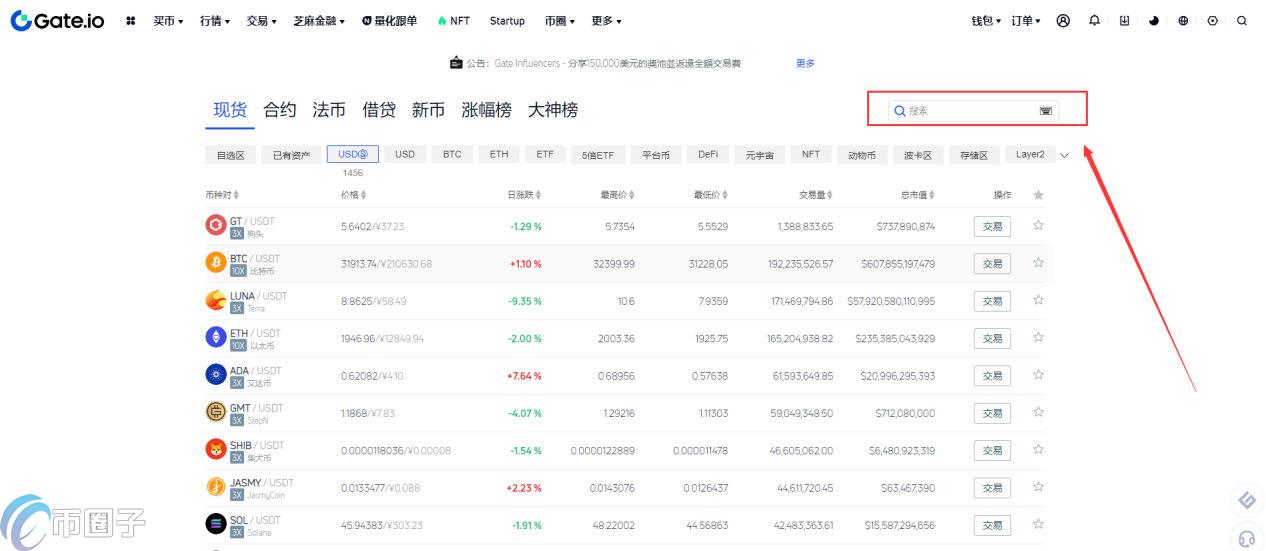Image resolution: width=1266 pixels, height=551 pixels.
Task: Toggle favorite star for SHIB/USDT row
Action: point(1038,450)
